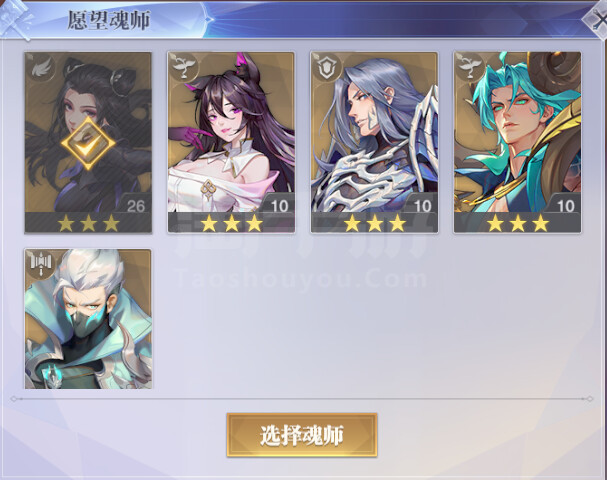Uncheck the gold checkmark on selected card
Viewport: 607px width, 480px height.
[x=88, y=144]
